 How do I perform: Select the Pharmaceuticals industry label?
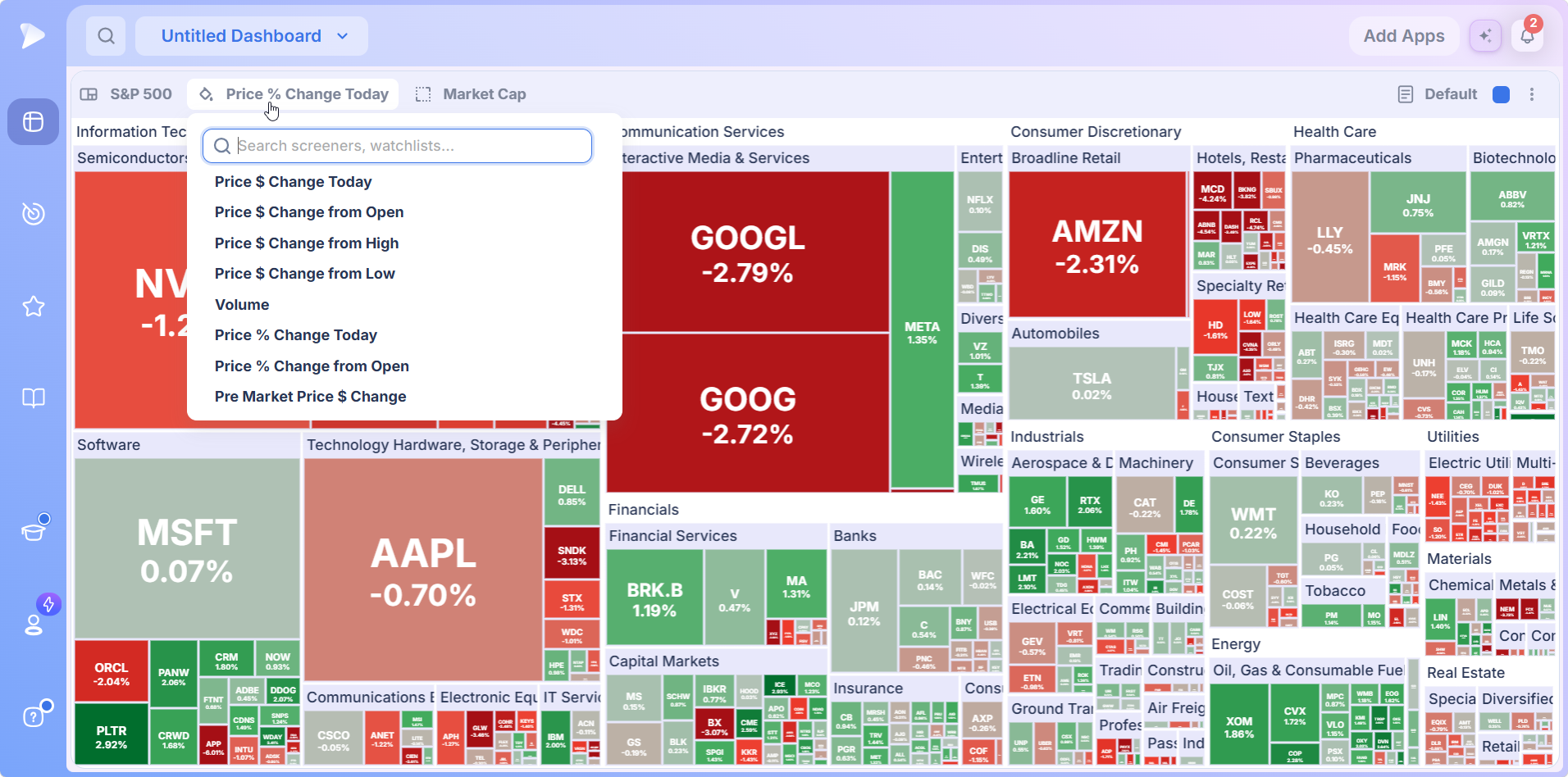tap(1352, 158)
